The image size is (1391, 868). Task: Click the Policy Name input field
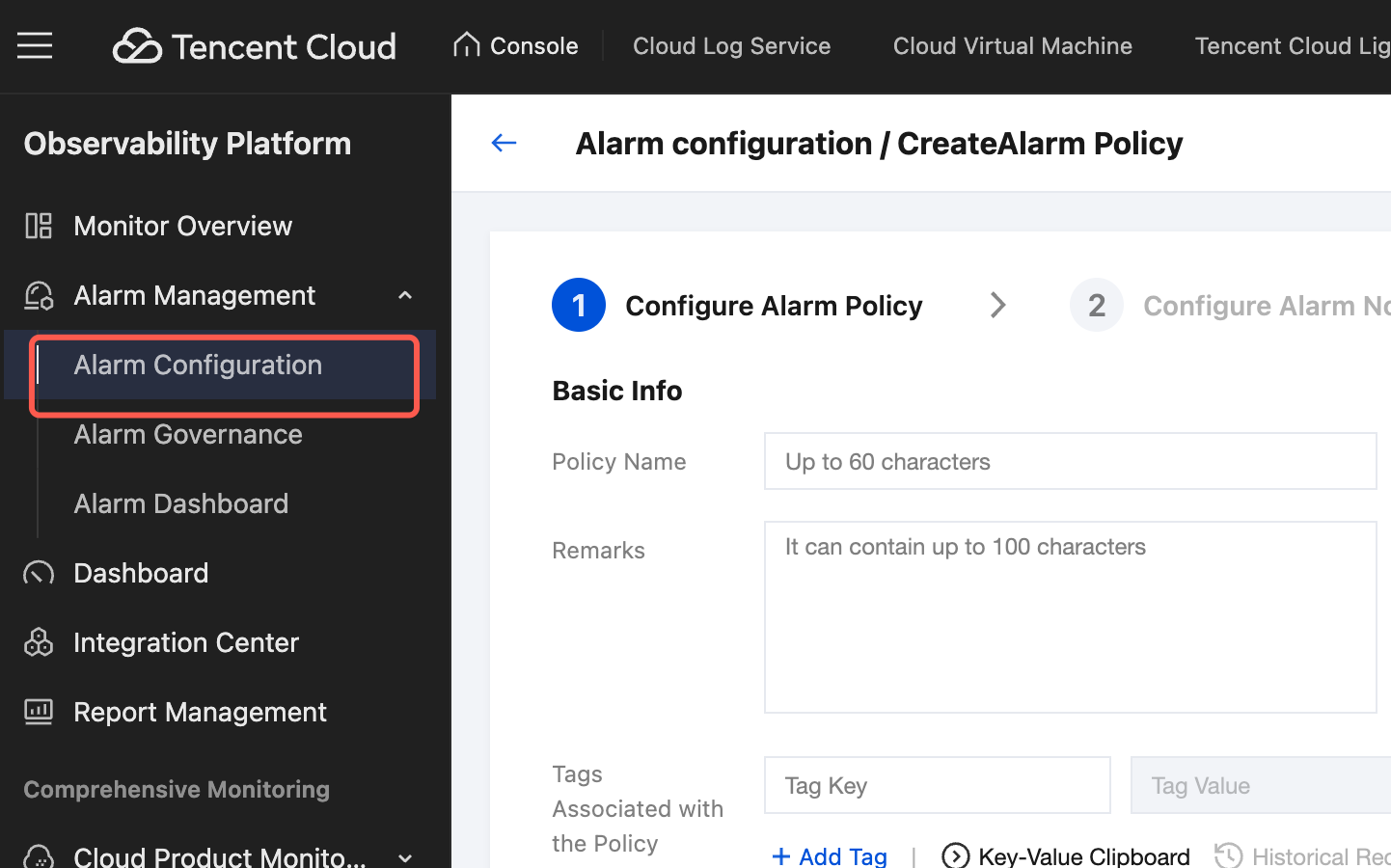click(1071, 461)
